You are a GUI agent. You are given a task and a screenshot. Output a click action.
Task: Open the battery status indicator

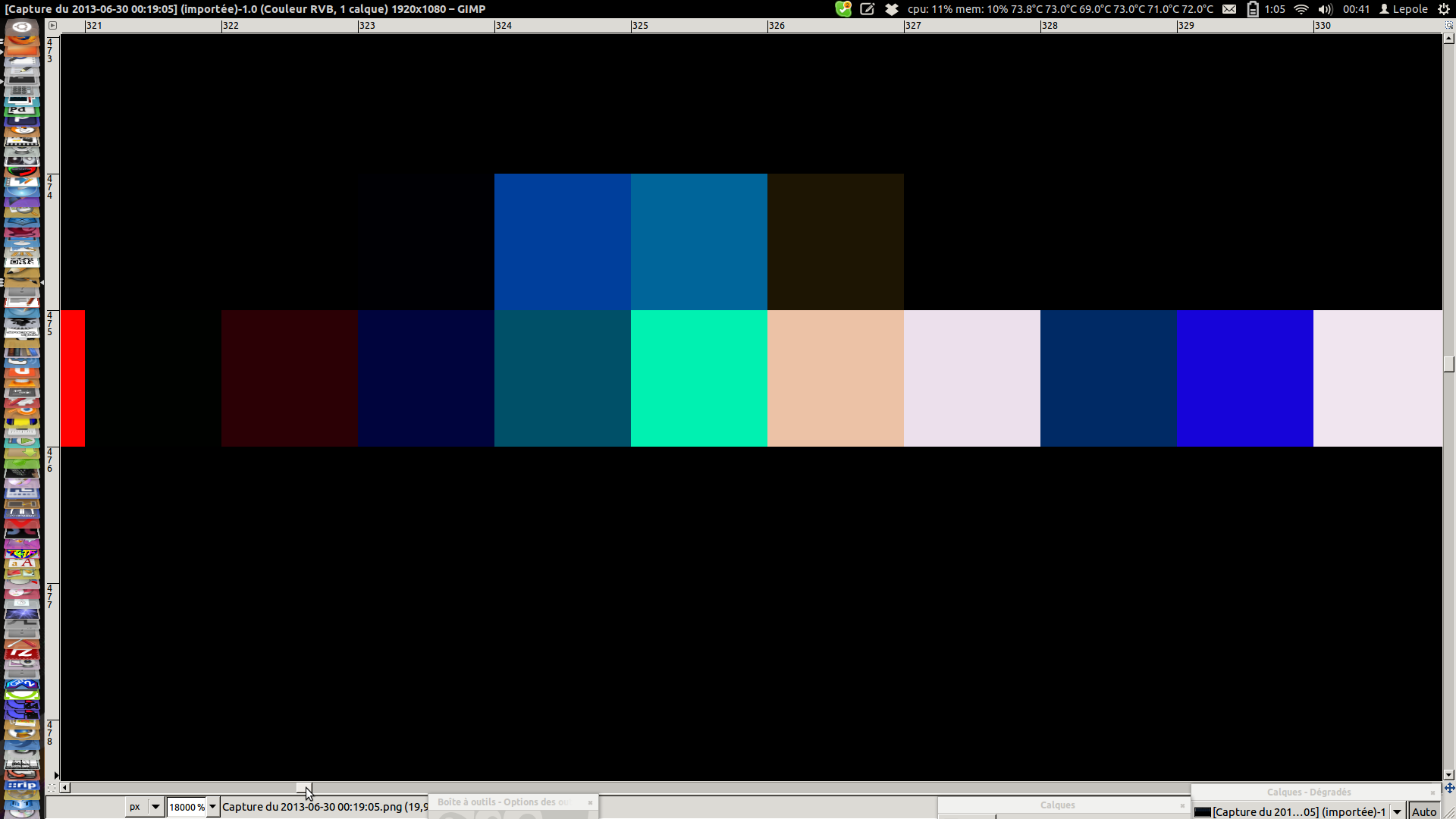pyautogui.click(x=1253, y=9)
